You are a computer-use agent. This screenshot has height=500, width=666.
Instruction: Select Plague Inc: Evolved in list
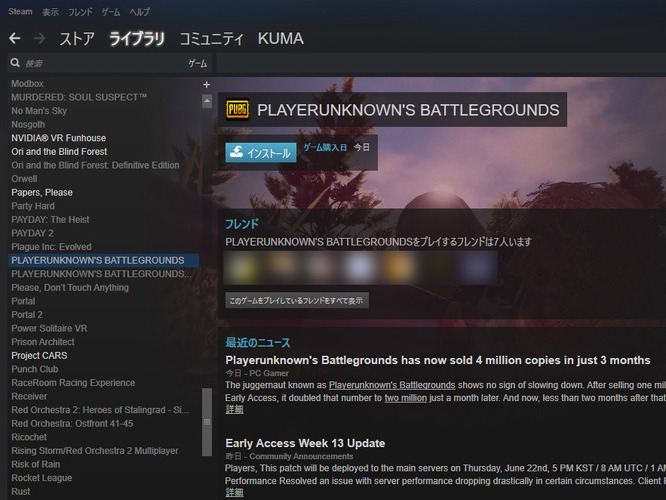click(51, 247)
